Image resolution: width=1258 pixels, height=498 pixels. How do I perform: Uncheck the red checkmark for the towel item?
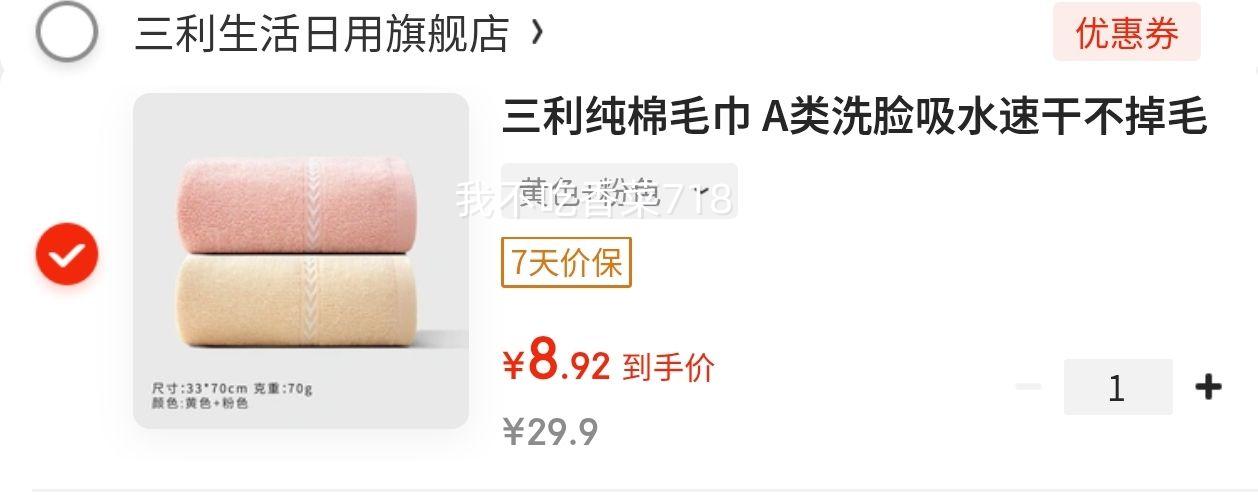click(67, 254)
